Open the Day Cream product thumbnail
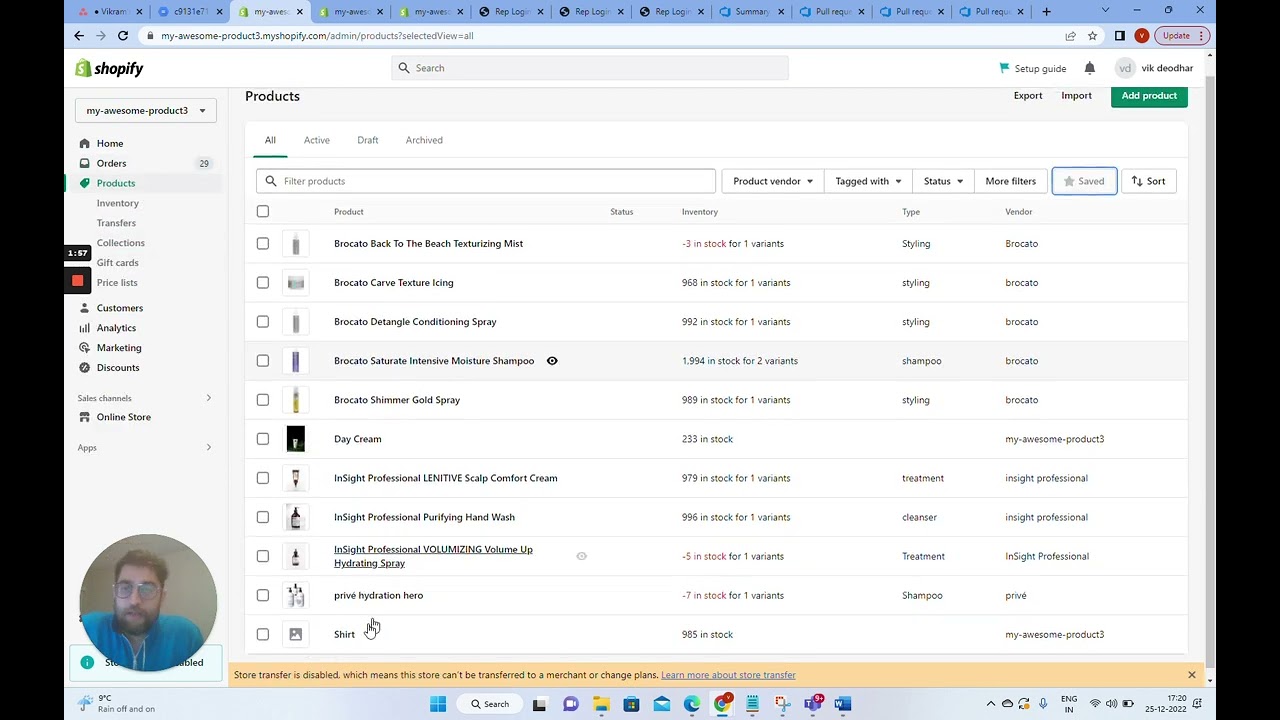 click(x=295, y=439)
